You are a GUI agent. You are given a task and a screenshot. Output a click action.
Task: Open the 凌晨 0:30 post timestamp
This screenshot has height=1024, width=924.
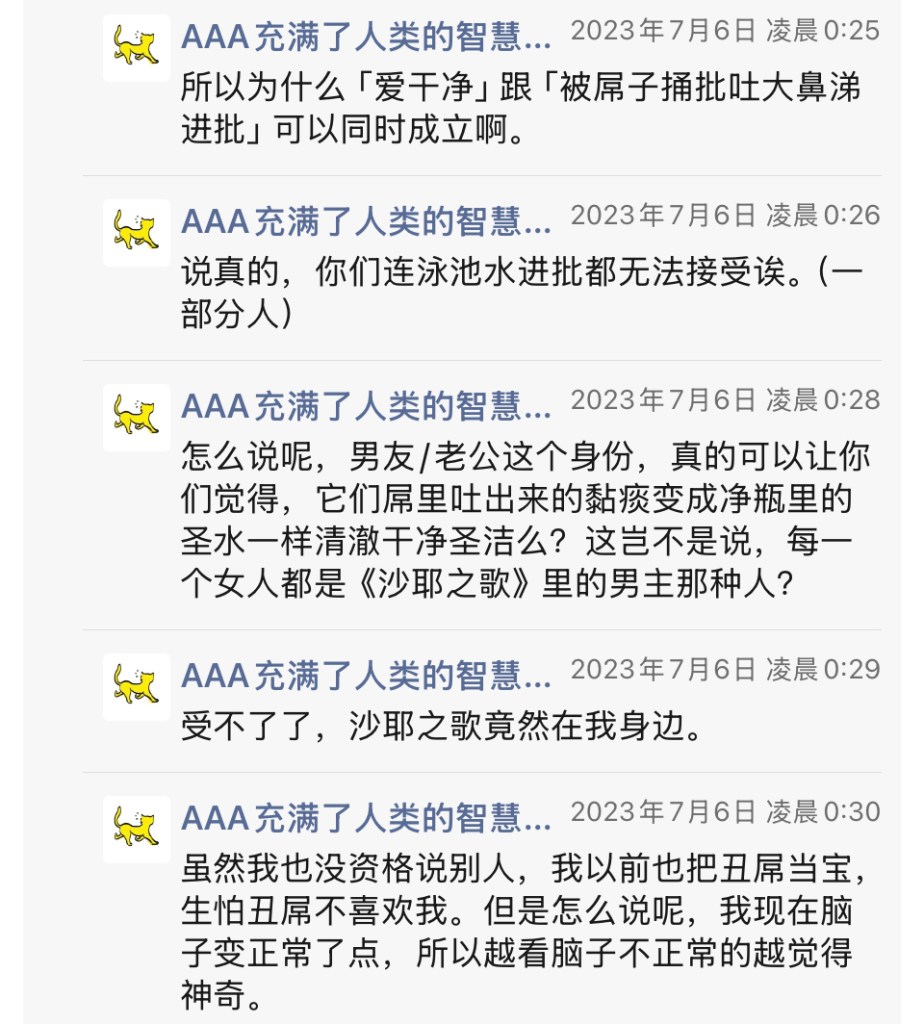[725, 812]
